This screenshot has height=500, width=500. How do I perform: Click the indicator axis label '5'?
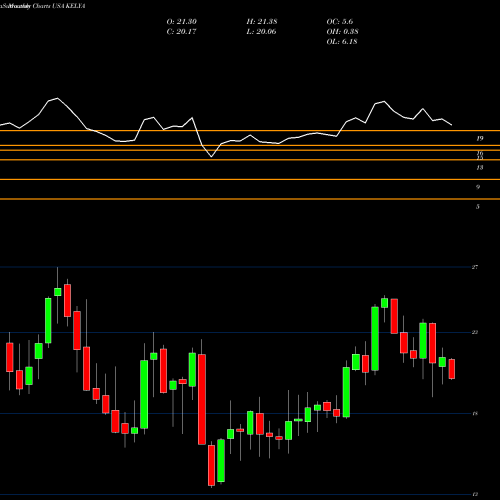coord(478,207)
